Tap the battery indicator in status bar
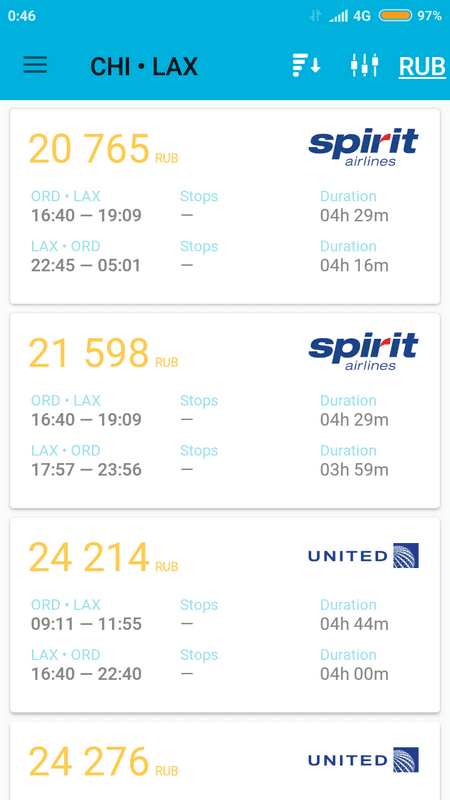Screen dimensions: 450x800 [x=395, y=16]
